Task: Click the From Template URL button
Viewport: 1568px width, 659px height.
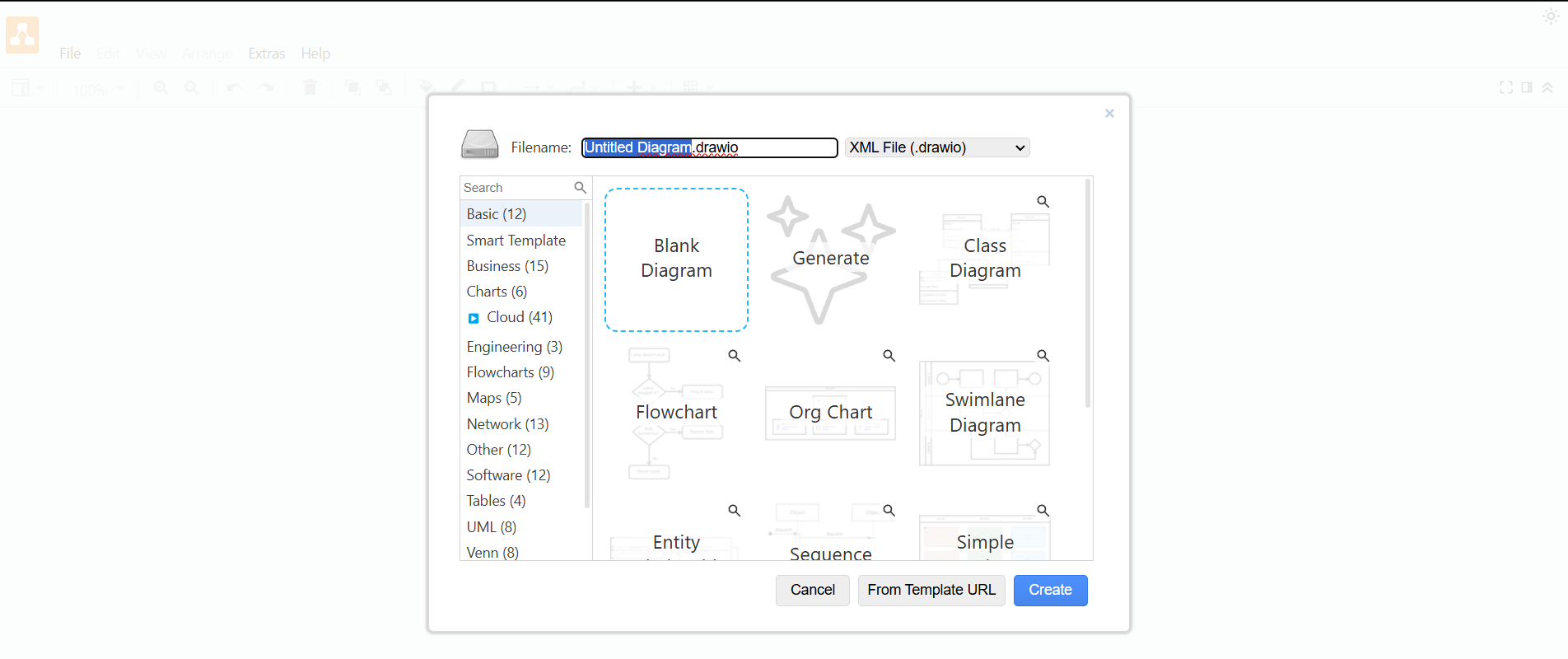Action: [931, 591]
